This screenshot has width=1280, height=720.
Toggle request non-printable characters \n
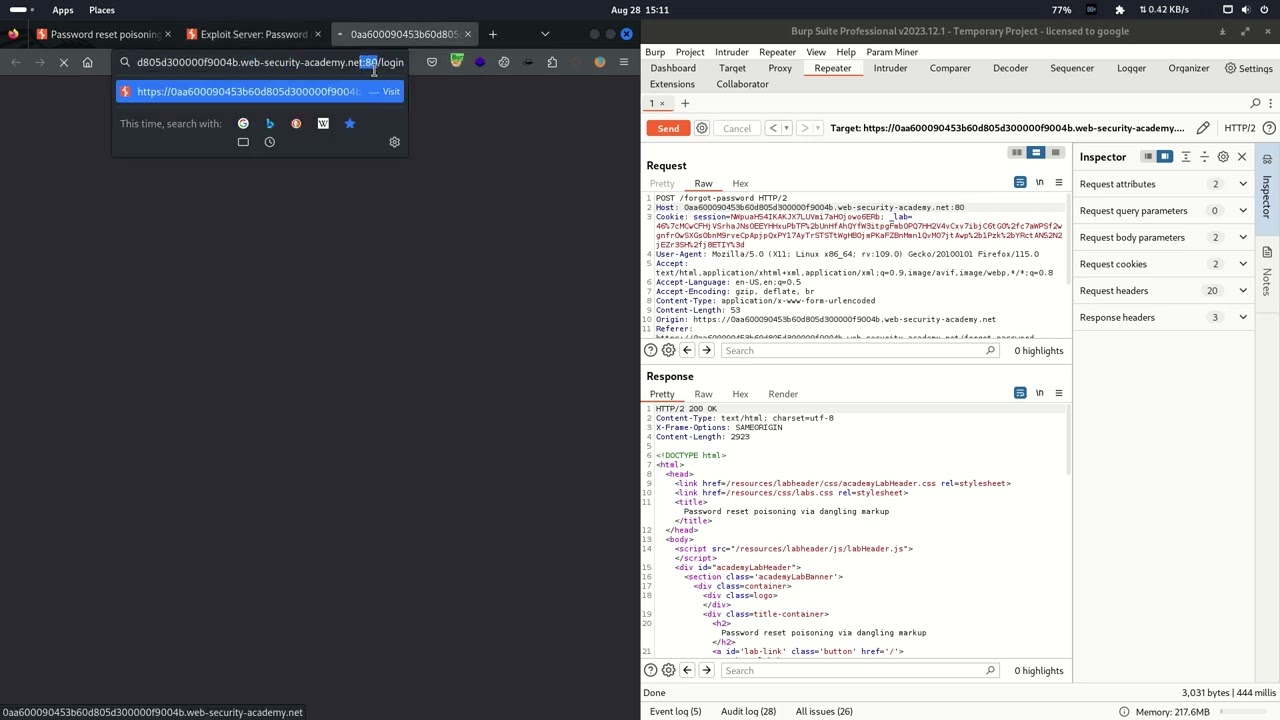click(1040, 183)
